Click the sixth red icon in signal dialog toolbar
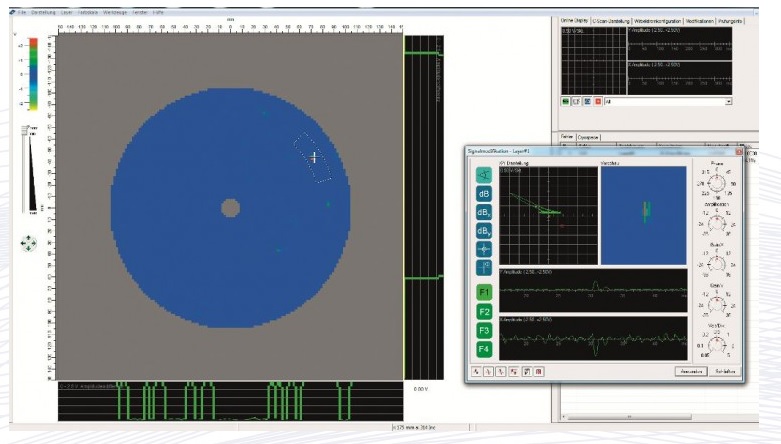This screenshot has height=444, width=781. coord(538,372)
